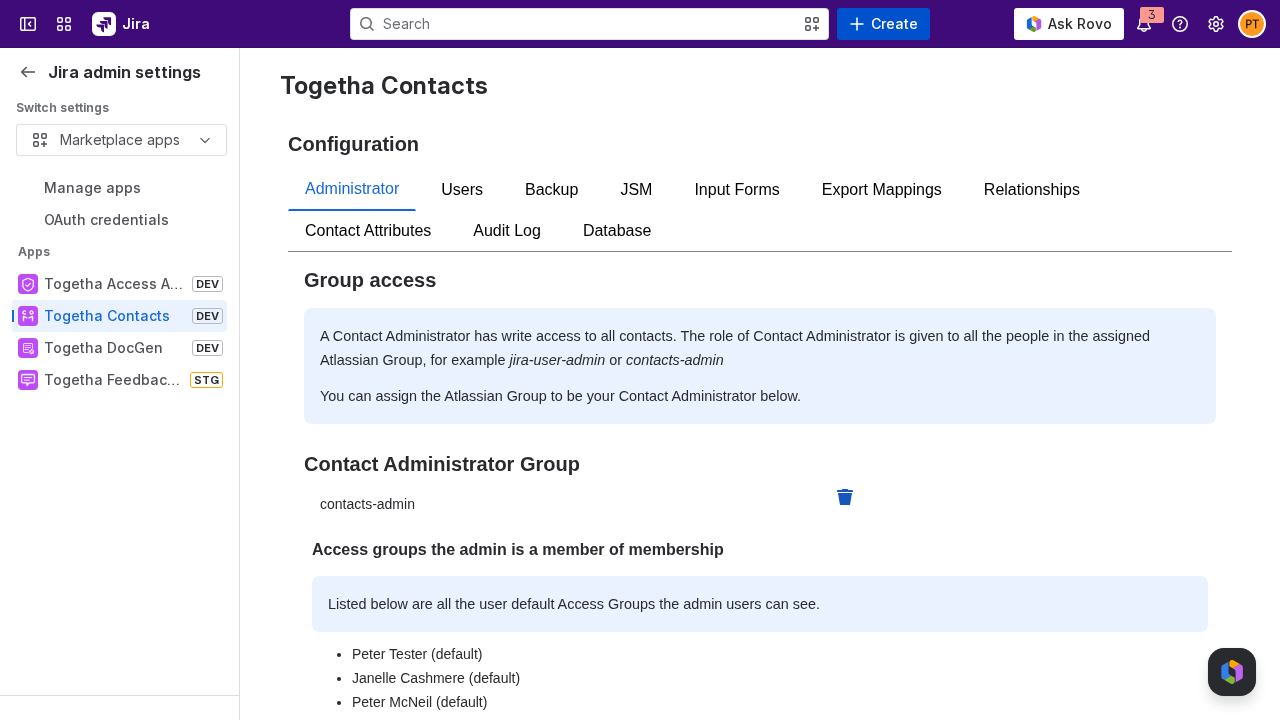Switch to the Relationships tab

(x=1032, y=190)
